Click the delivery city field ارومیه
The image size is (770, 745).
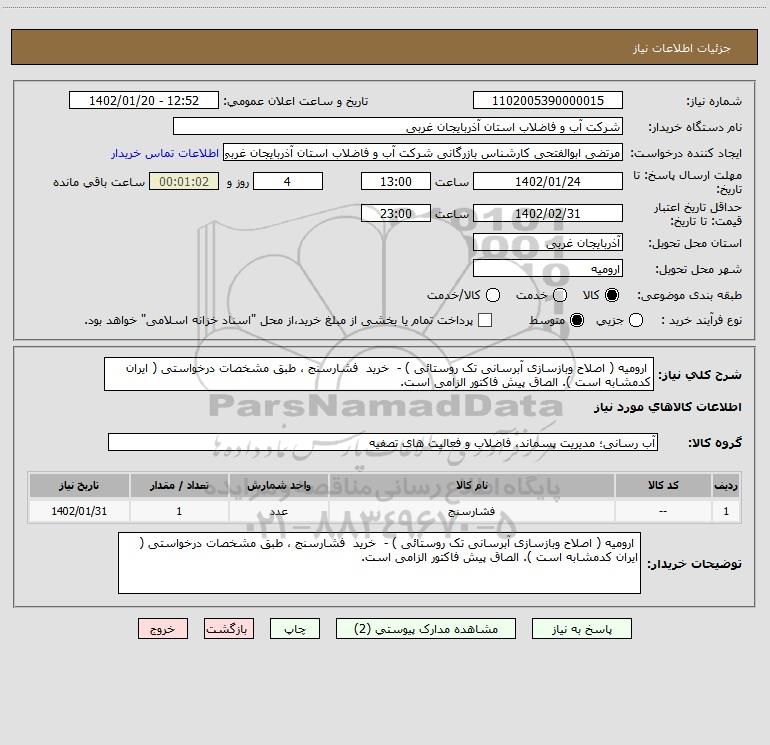[x=548, y=269]
